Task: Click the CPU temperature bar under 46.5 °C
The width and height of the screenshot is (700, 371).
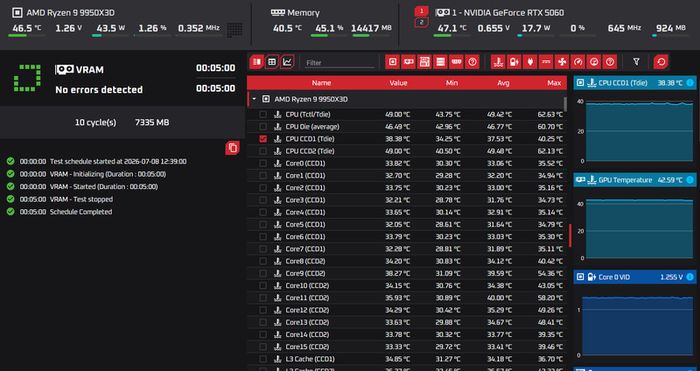Action: click(26, 35)
